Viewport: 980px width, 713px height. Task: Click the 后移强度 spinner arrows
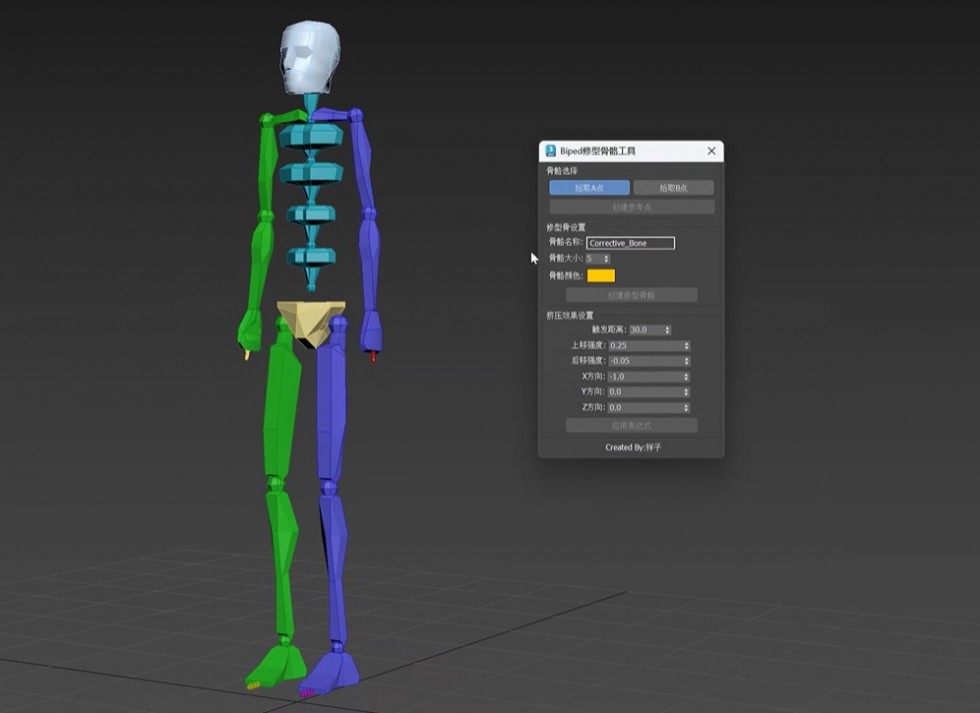coord(686,361)
